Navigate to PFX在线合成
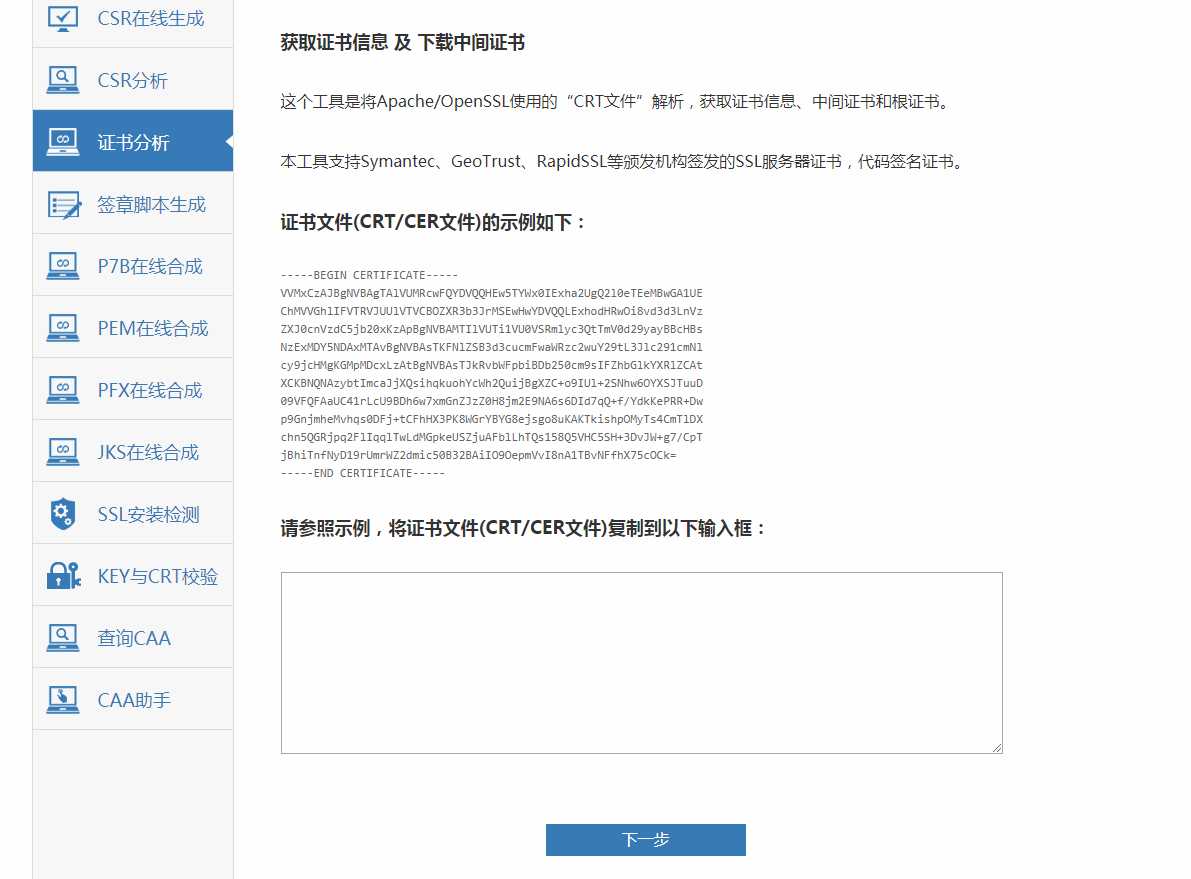 tap(133, 390)
